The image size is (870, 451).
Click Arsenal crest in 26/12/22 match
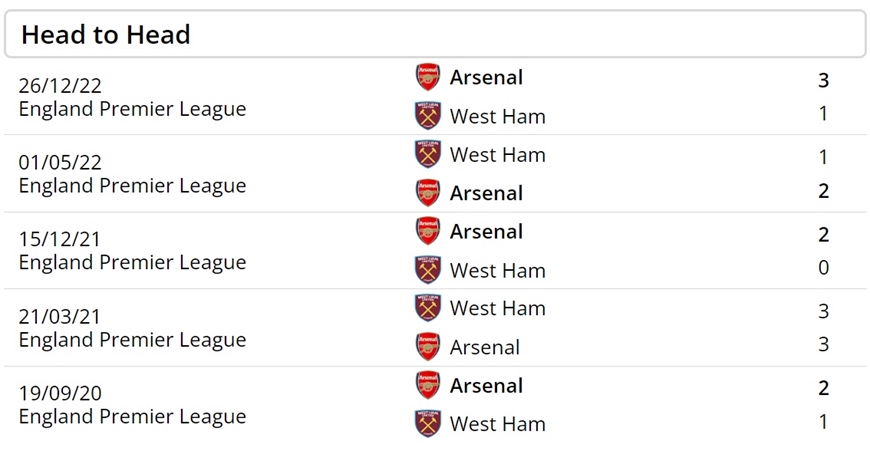(x=428, y=77)
